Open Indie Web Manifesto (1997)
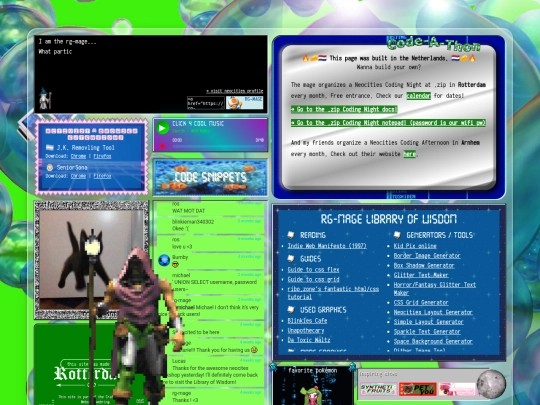540x405 pixels. (327, 246)
